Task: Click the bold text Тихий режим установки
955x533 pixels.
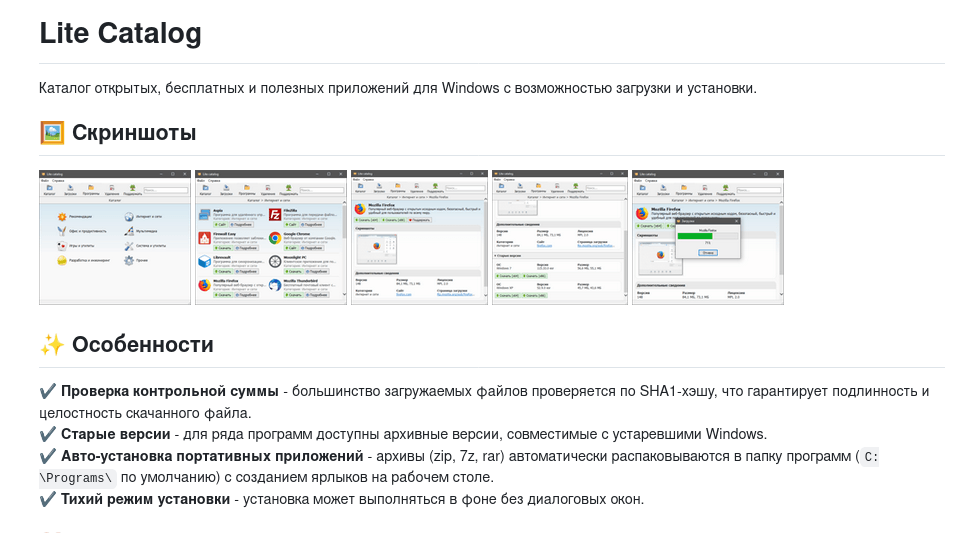Action: tap(146, 499)
